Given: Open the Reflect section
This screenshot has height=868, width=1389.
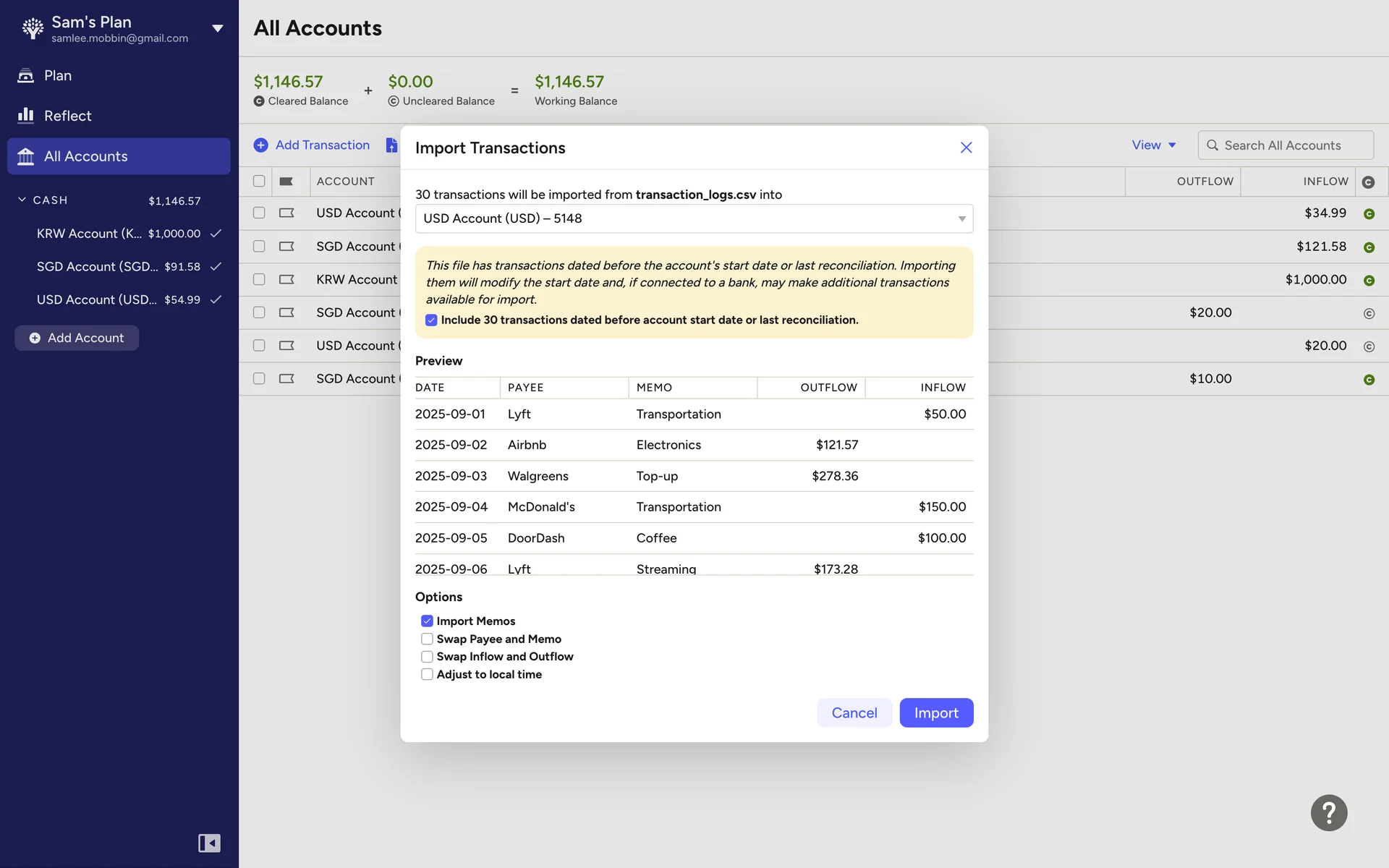Looking at the screenshot, I should [67, 116].
